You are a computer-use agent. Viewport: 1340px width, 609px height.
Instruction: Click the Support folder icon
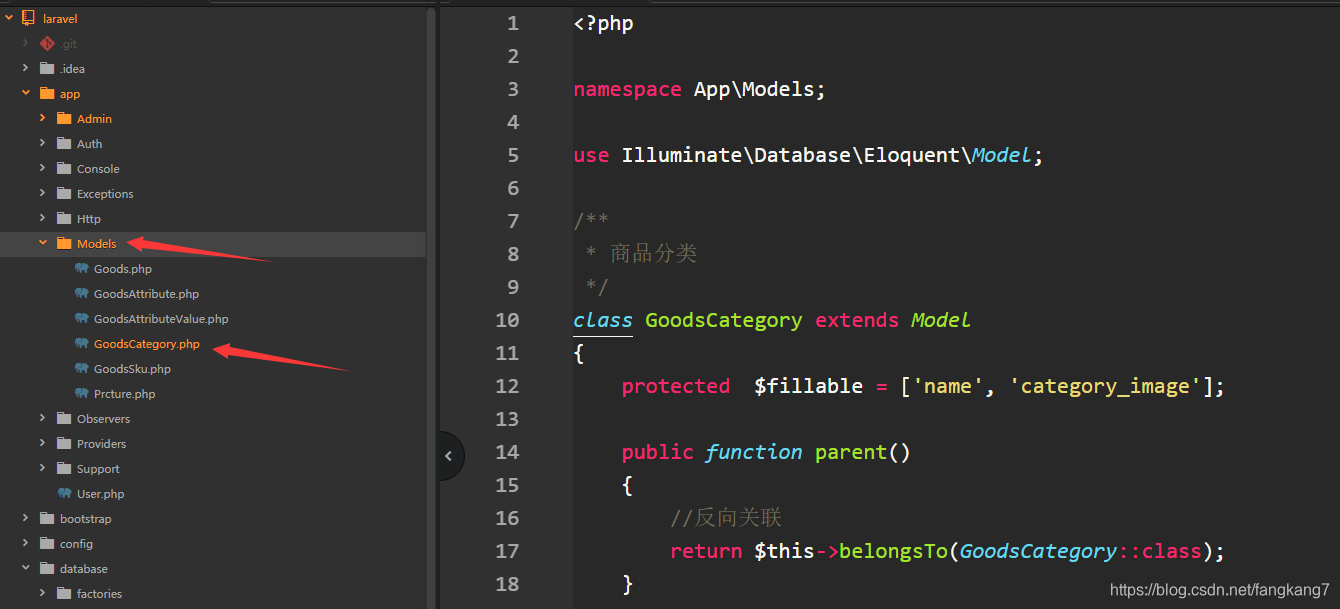click(x=64, y=469)
